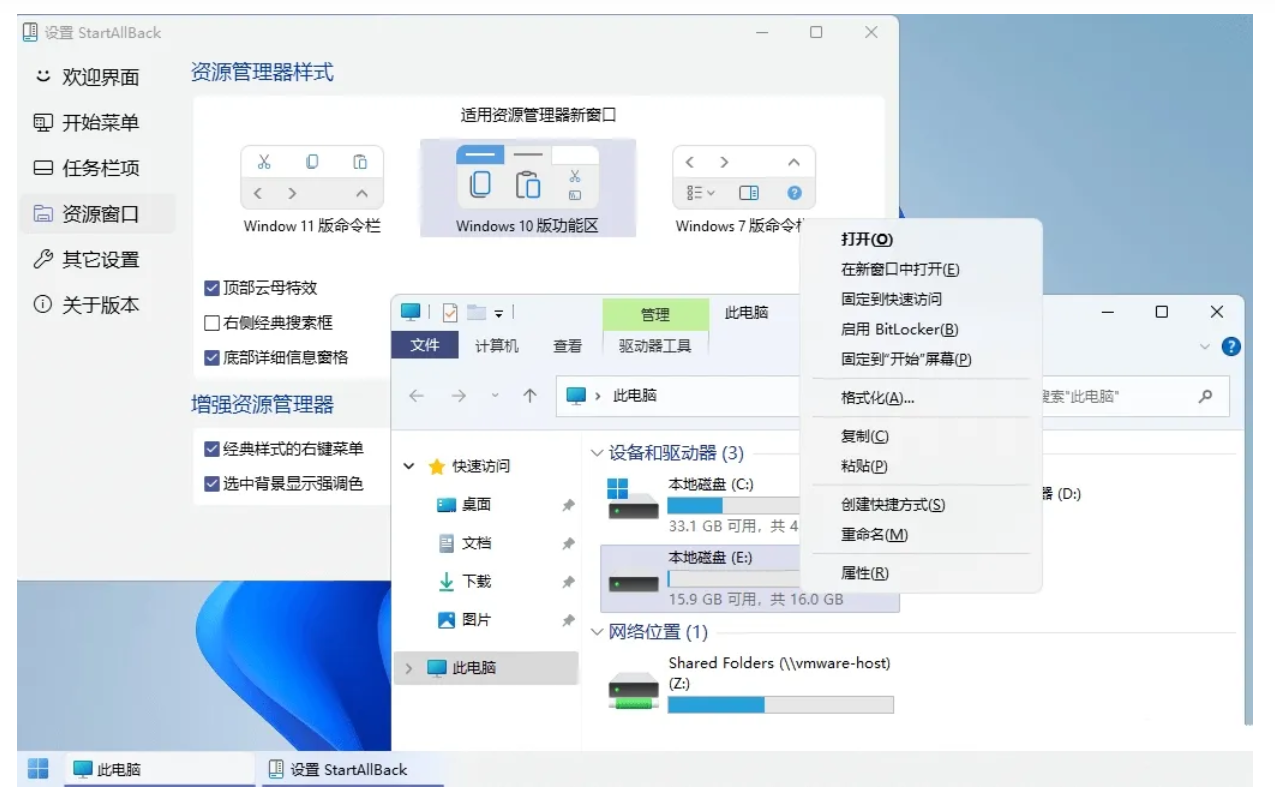Click the pin icon next to 桌面
The image size is (1275, 789).
pos(568,505)
